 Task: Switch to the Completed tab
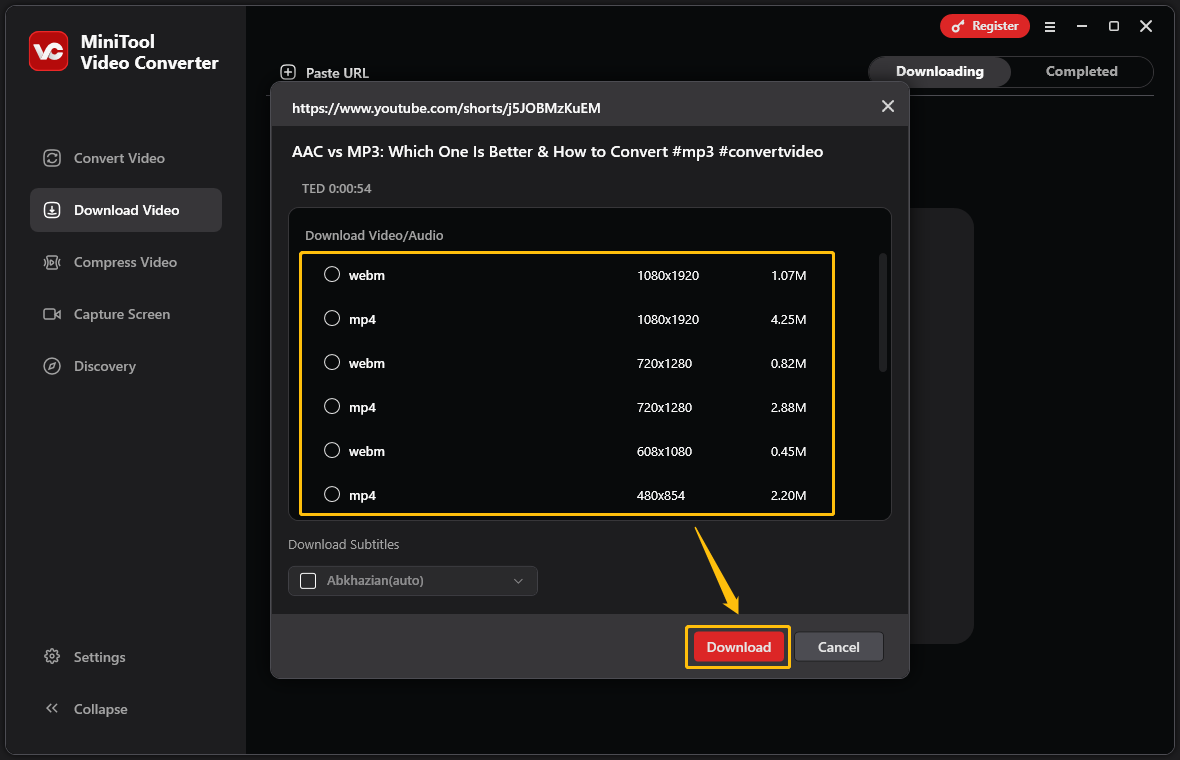pyautogui.click(x=1081, y=71)
